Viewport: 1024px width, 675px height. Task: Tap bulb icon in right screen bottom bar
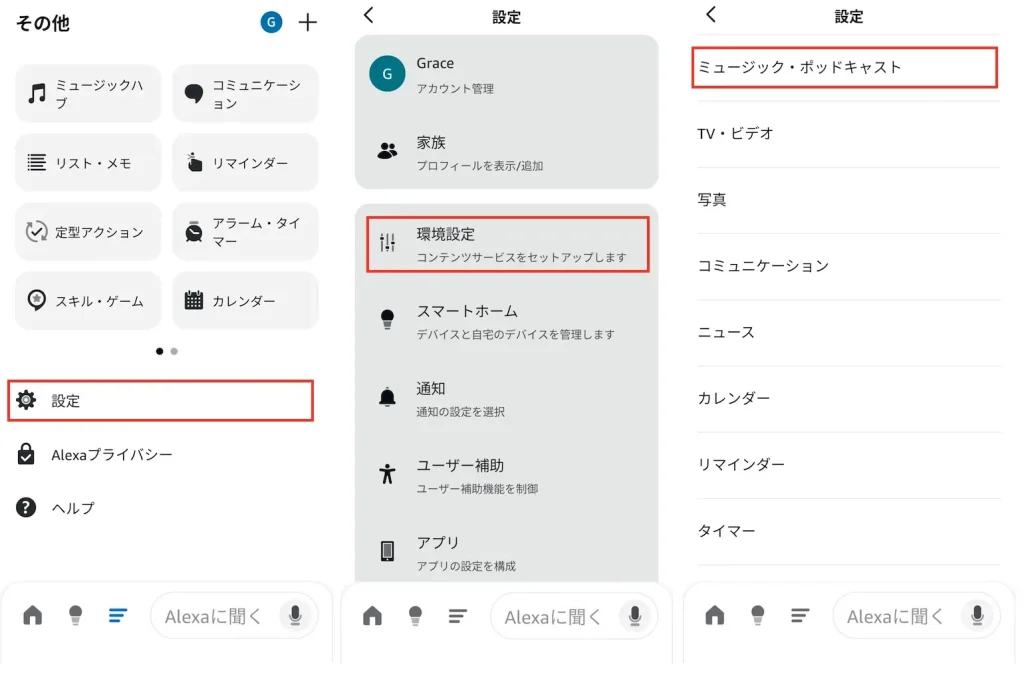tap(758, 615)
